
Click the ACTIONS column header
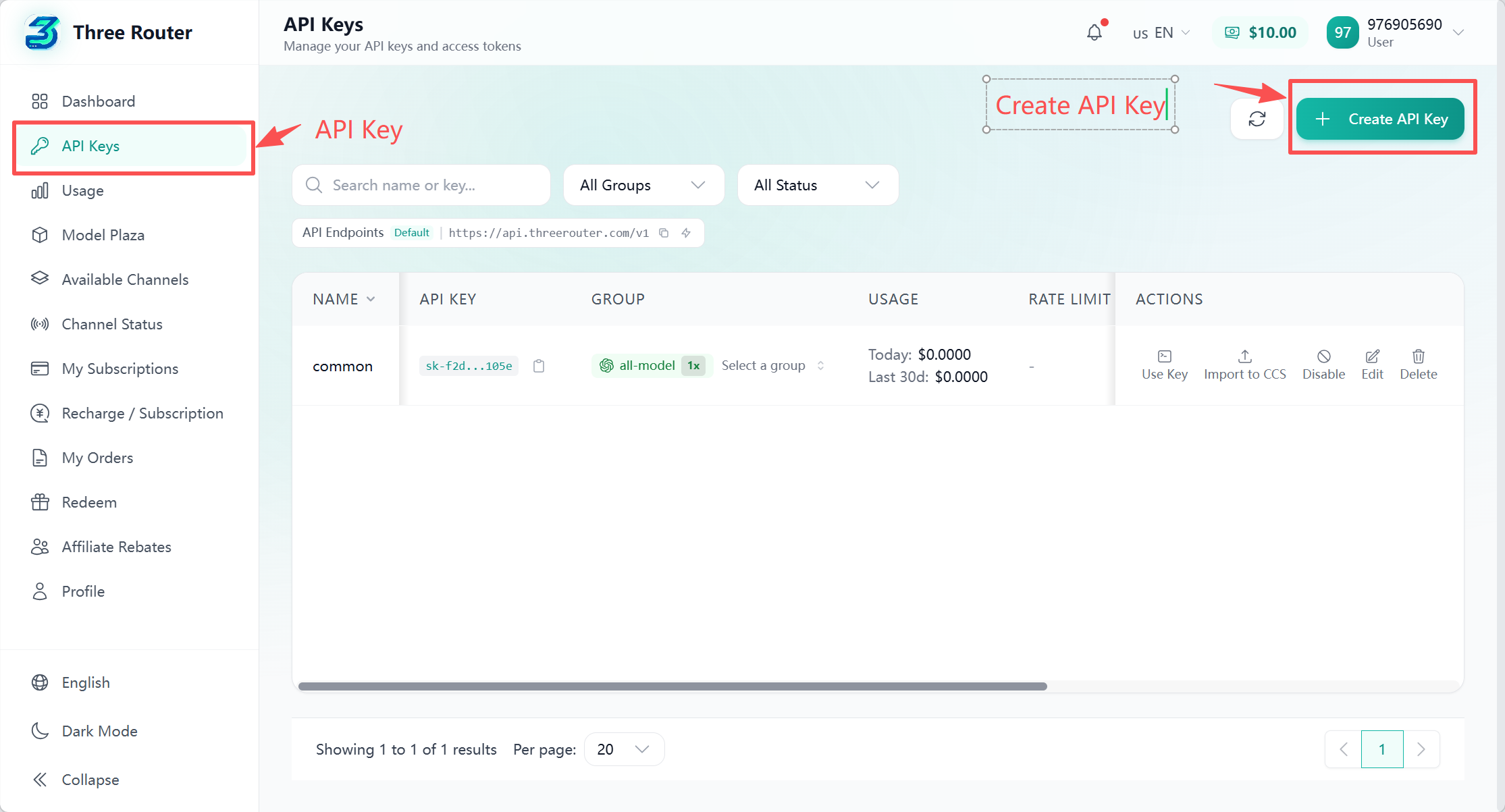tap(1169, 299)
